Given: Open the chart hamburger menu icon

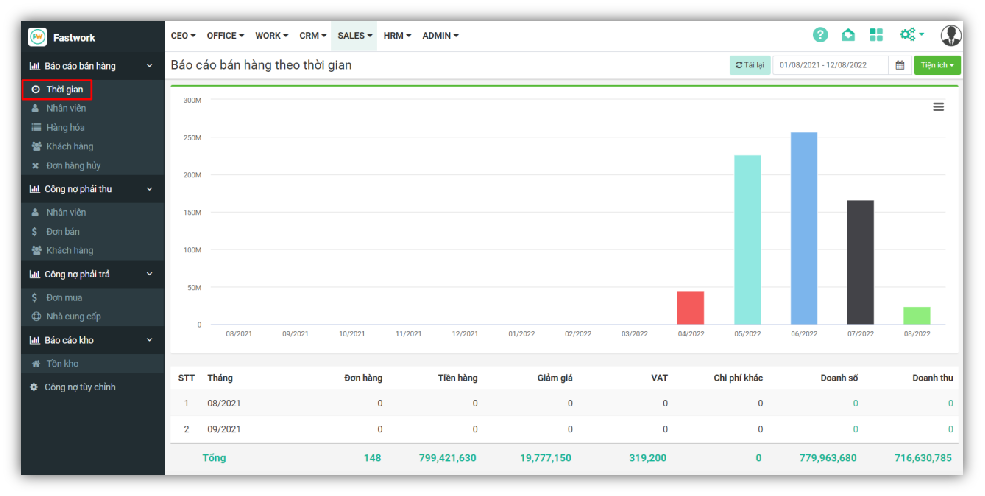Looking at the screenshot, I should pos(938,107).
